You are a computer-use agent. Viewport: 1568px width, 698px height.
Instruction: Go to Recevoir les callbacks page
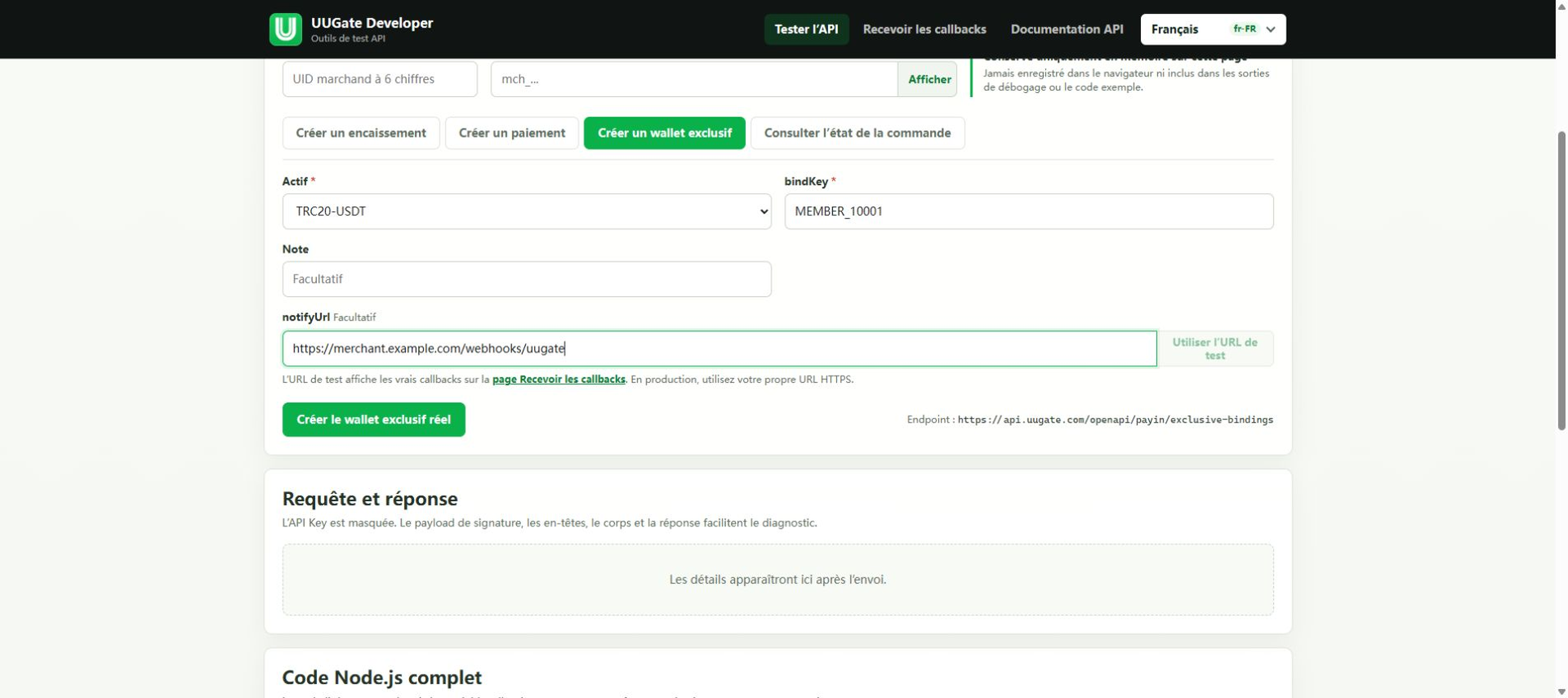pos(924,29)
